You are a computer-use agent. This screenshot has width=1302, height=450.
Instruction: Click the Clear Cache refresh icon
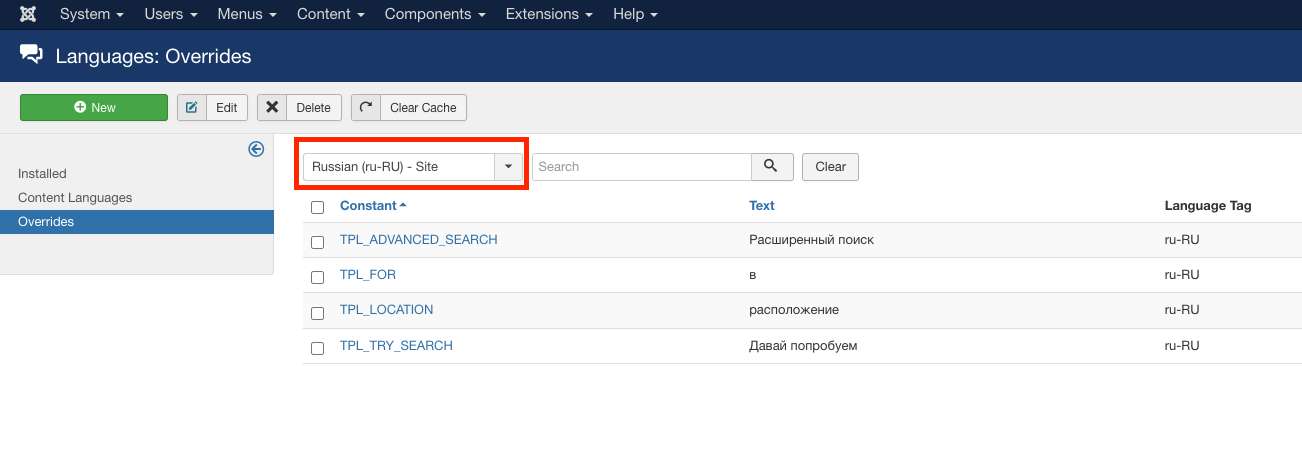coord(366,108)
